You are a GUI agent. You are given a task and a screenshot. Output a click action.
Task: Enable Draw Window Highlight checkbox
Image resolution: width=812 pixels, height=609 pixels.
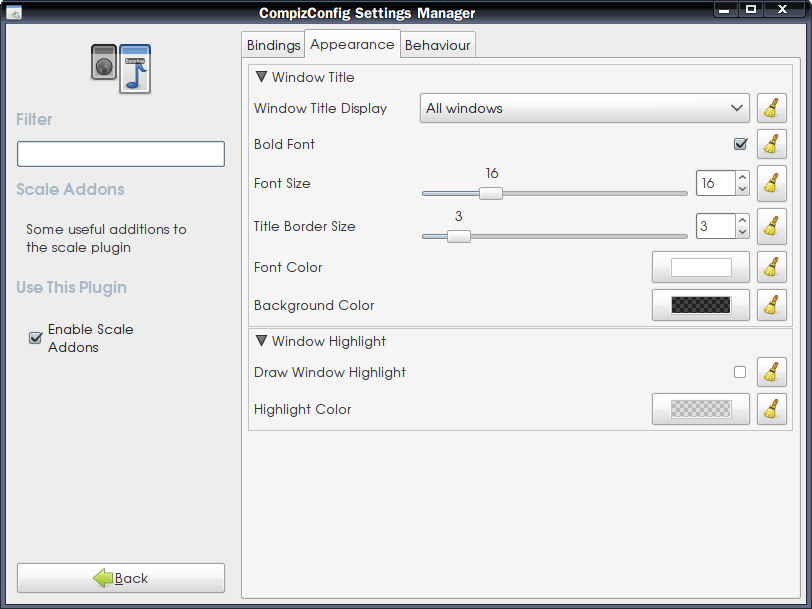740,372
